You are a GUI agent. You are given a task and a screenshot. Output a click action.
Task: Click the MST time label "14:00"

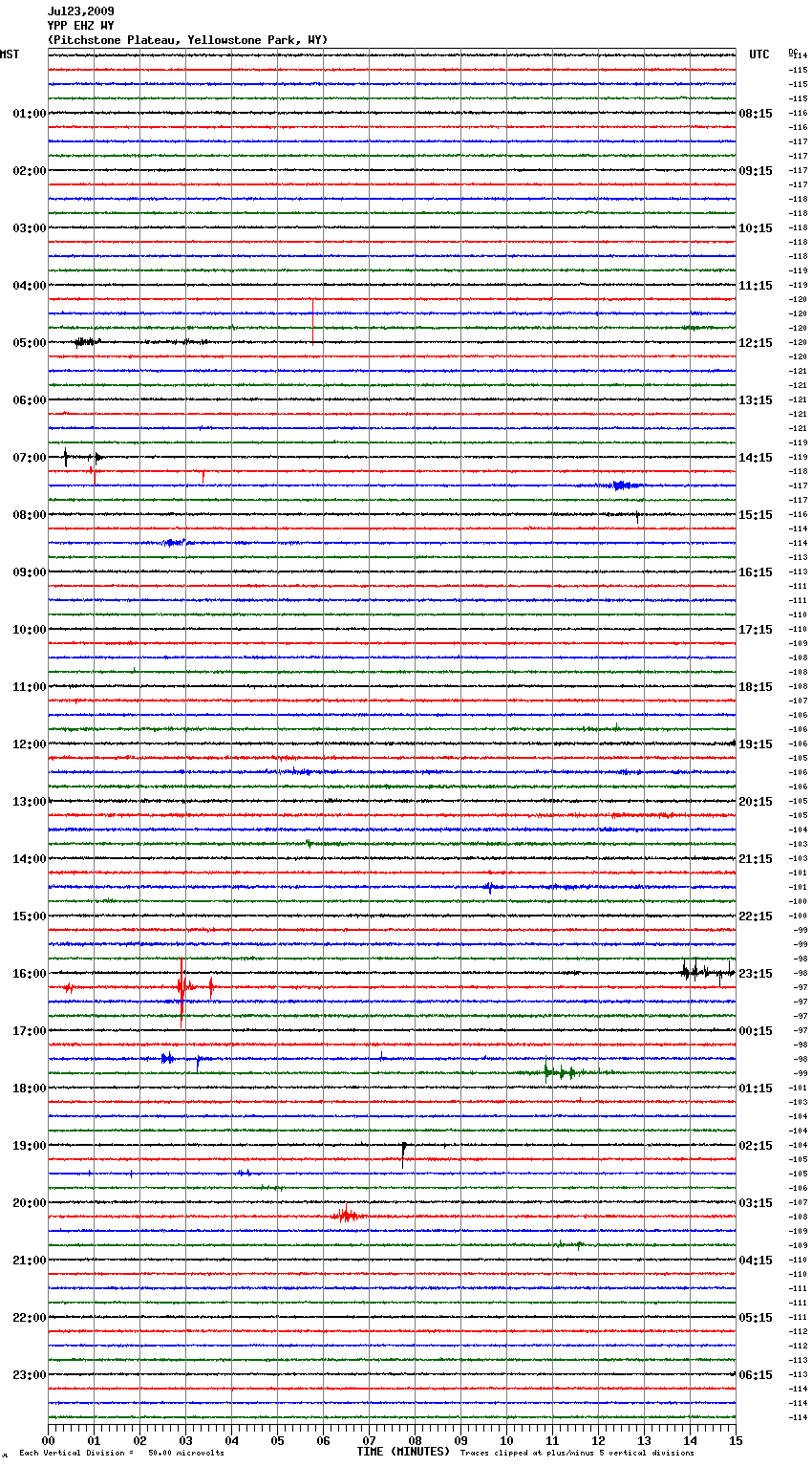30,859
